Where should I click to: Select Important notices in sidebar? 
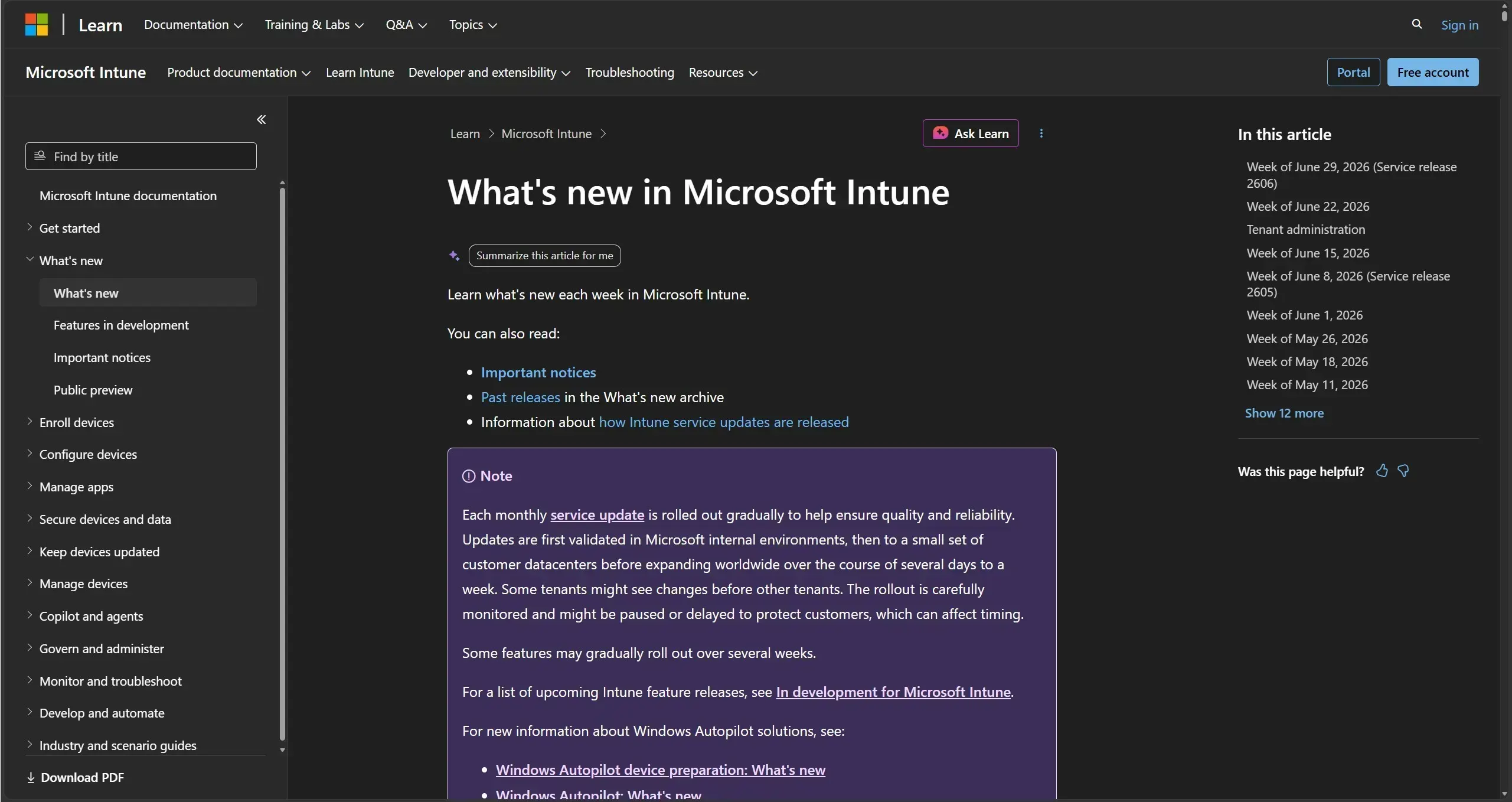(x=102, y=357)
